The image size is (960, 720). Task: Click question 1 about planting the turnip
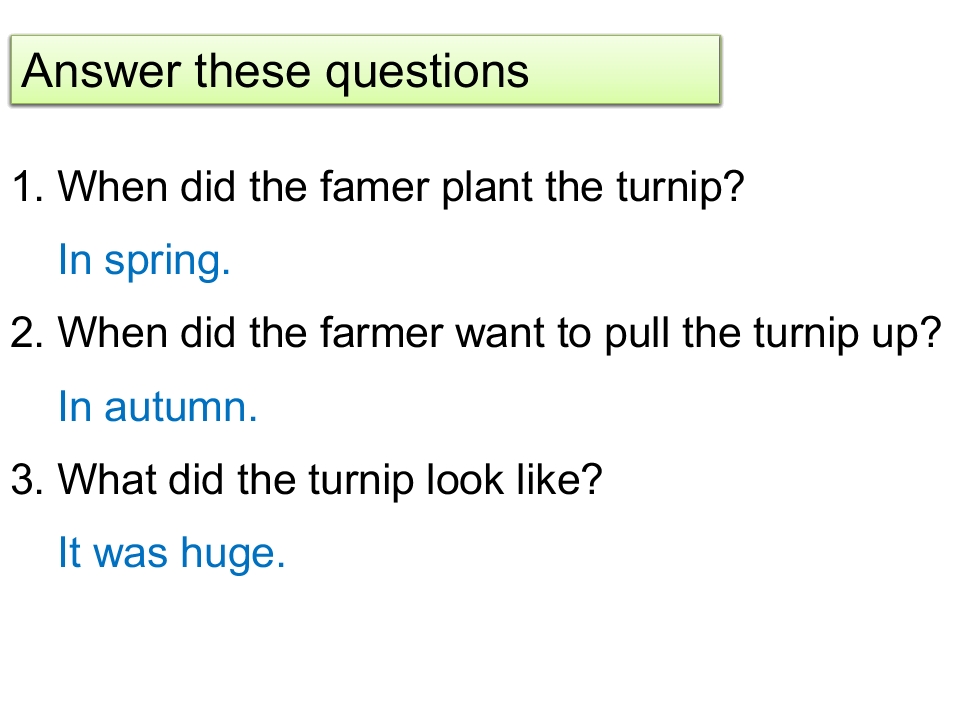(x=378, y=187)
